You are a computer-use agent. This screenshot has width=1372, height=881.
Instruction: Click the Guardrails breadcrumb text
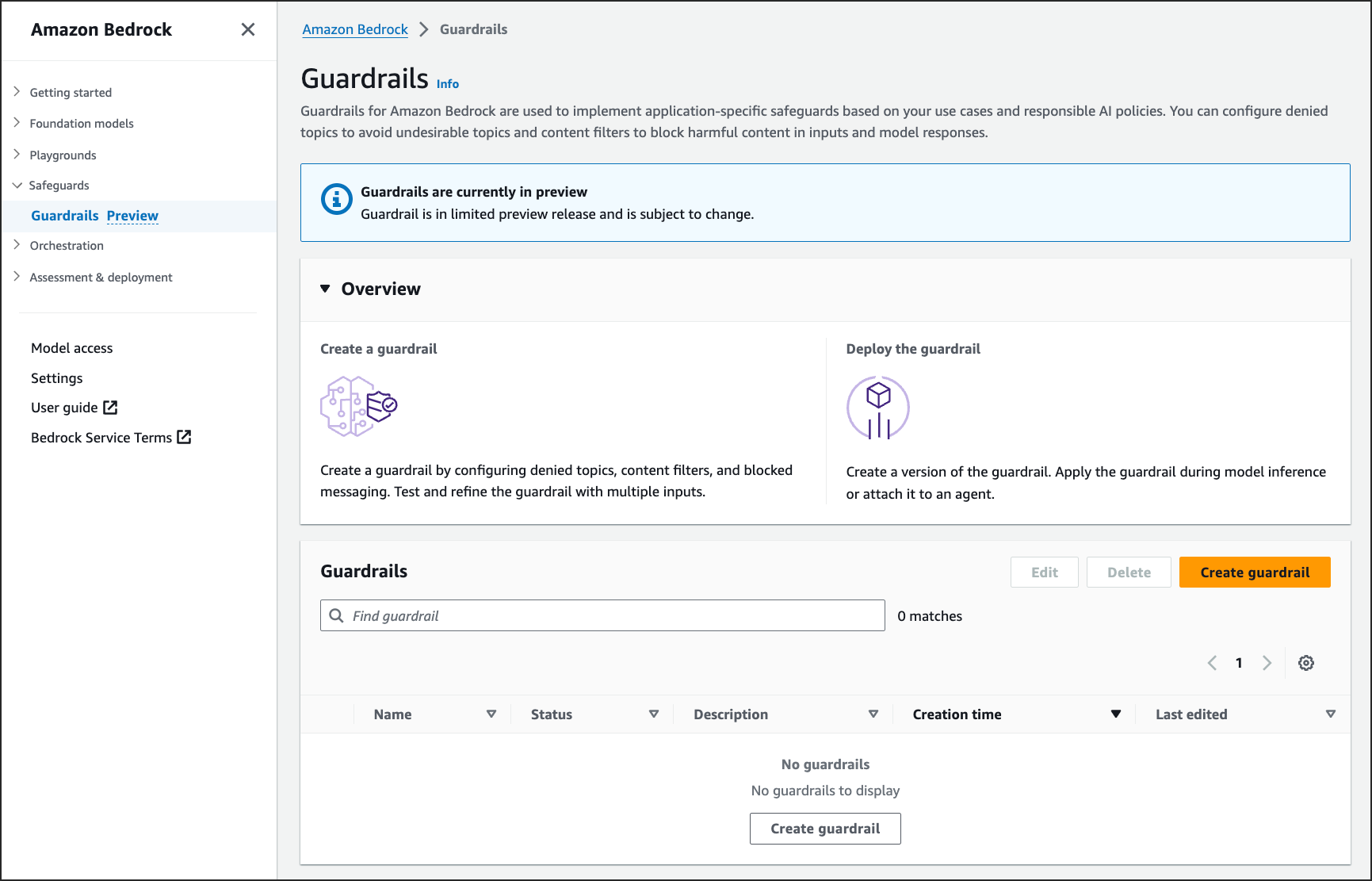tap(473, 29)
